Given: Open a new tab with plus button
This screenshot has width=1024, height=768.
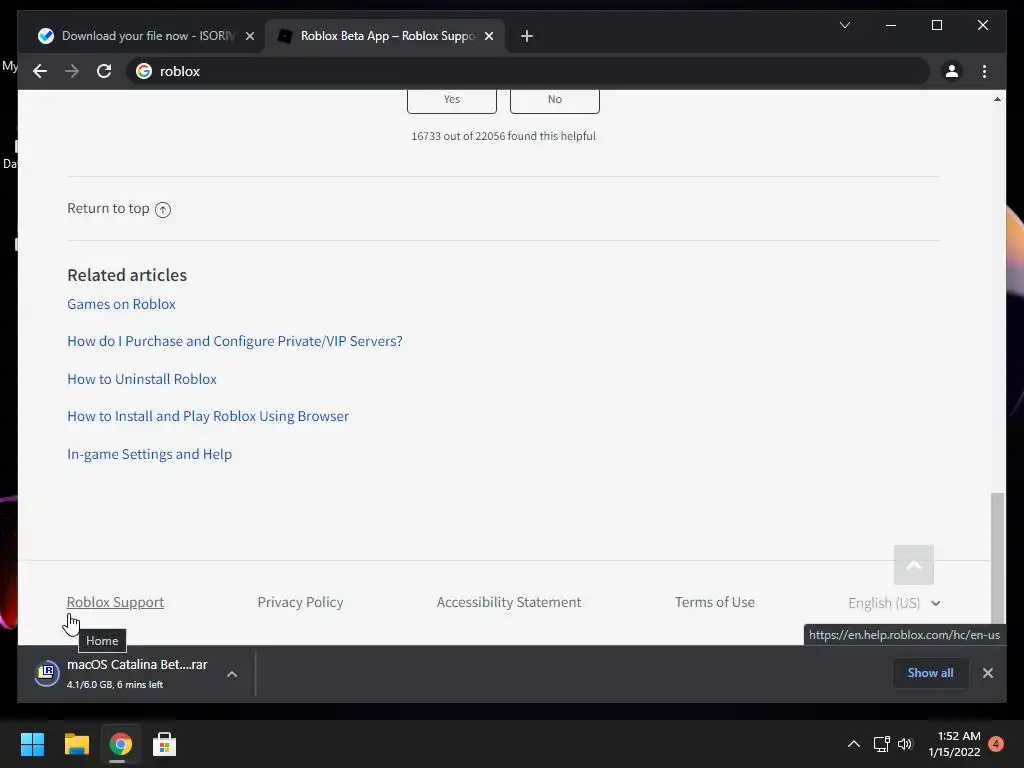Looking at the screenshot, I should tap(527, 36).
